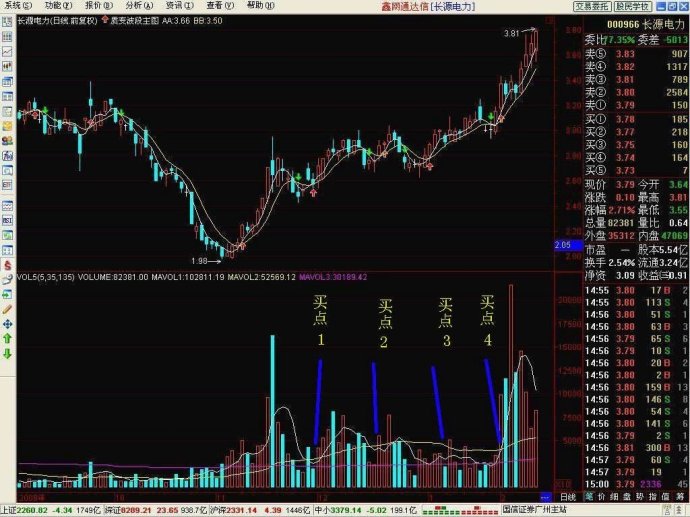This screenshot has height=517, width=690.
Task: Click the 交易委托 button
Action: click(592, 7)
